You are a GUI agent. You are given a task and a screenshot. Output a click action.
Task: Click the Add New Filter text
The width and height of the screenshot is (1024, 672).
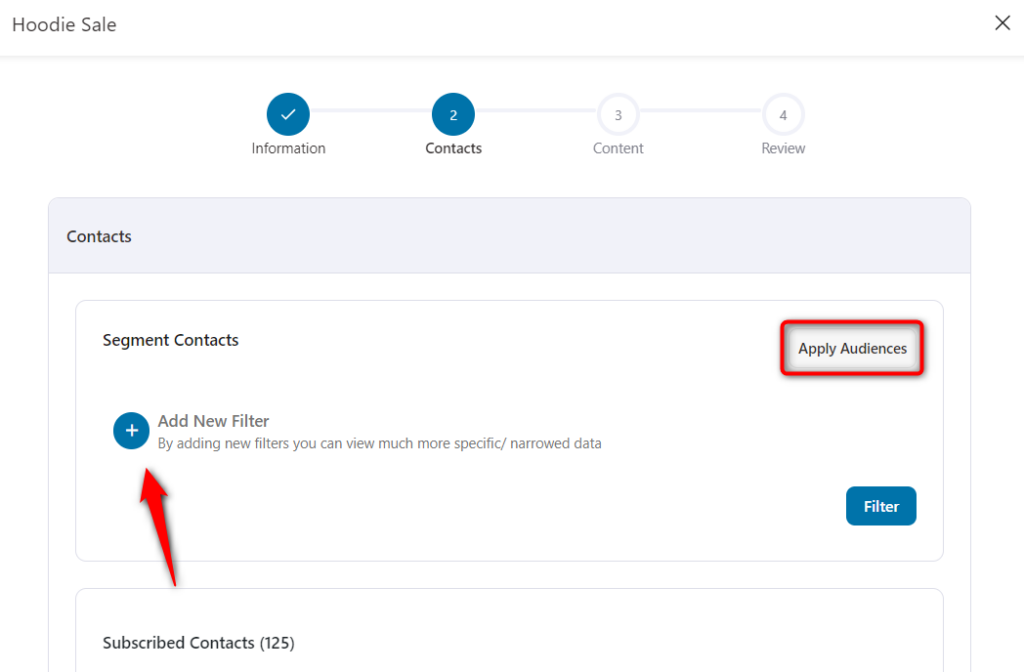[x=214, y=421]
